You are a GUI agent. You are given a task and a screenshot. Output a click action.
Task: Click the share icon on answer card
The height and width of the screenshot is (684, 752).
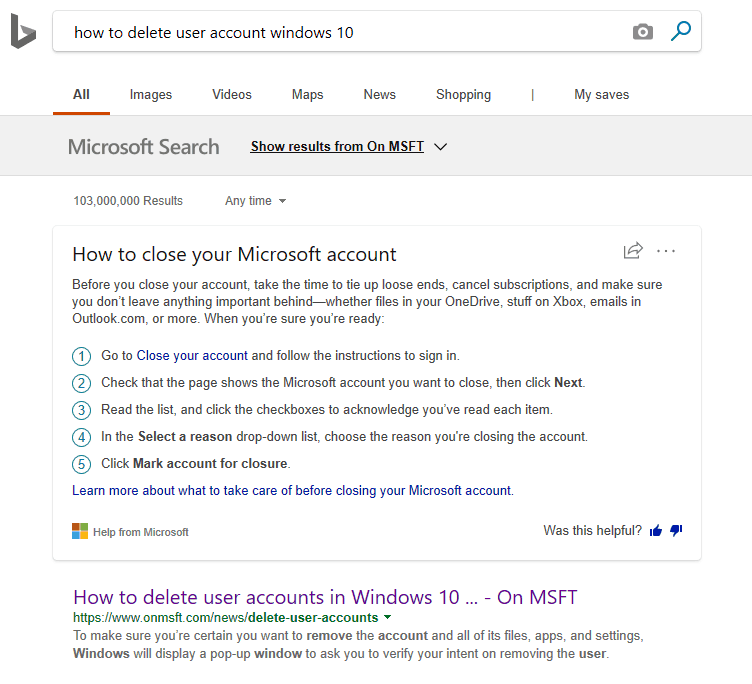click(632, 251)
